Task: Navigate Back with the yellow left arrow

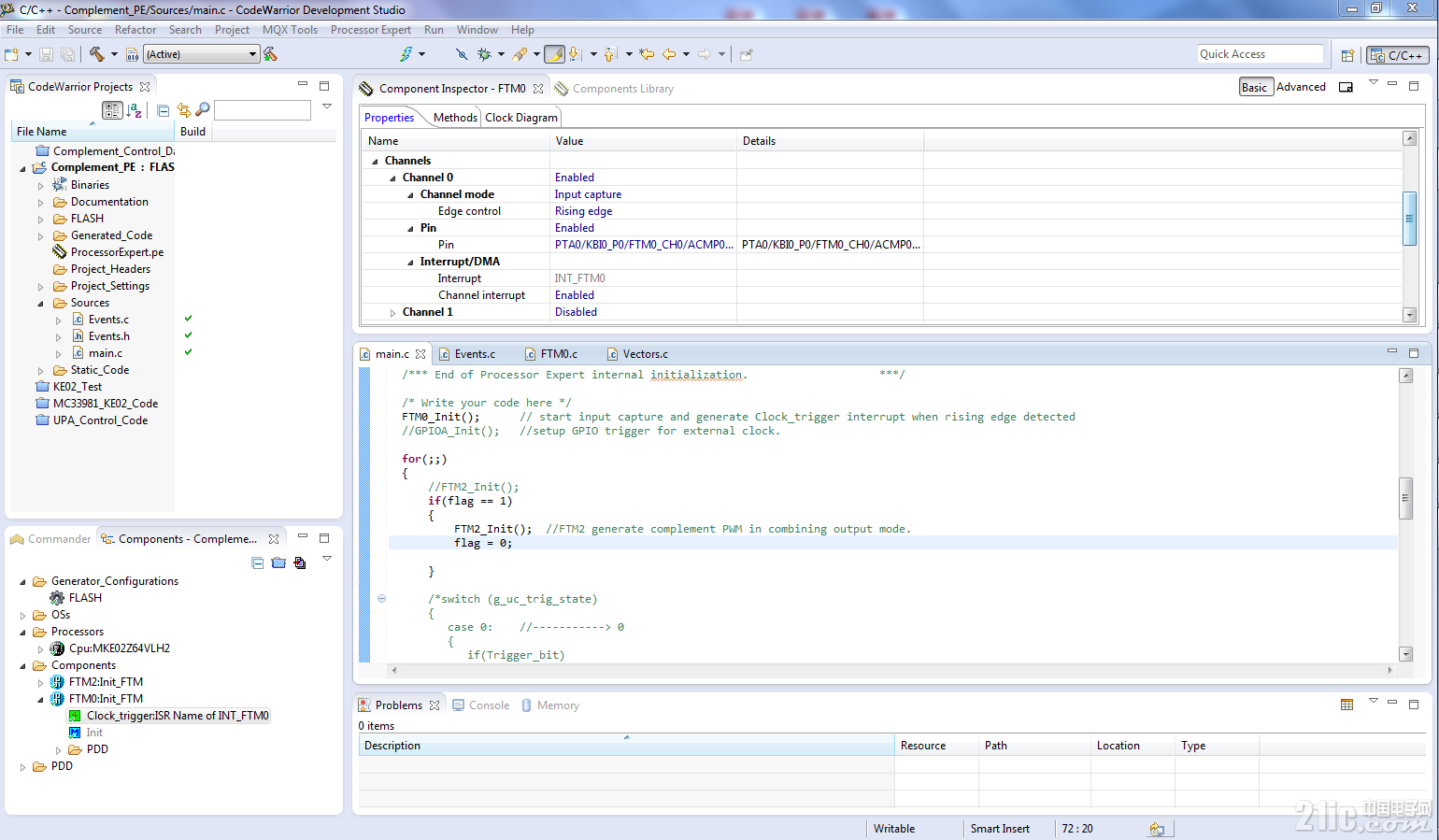Action: click(x=669, y=54)
